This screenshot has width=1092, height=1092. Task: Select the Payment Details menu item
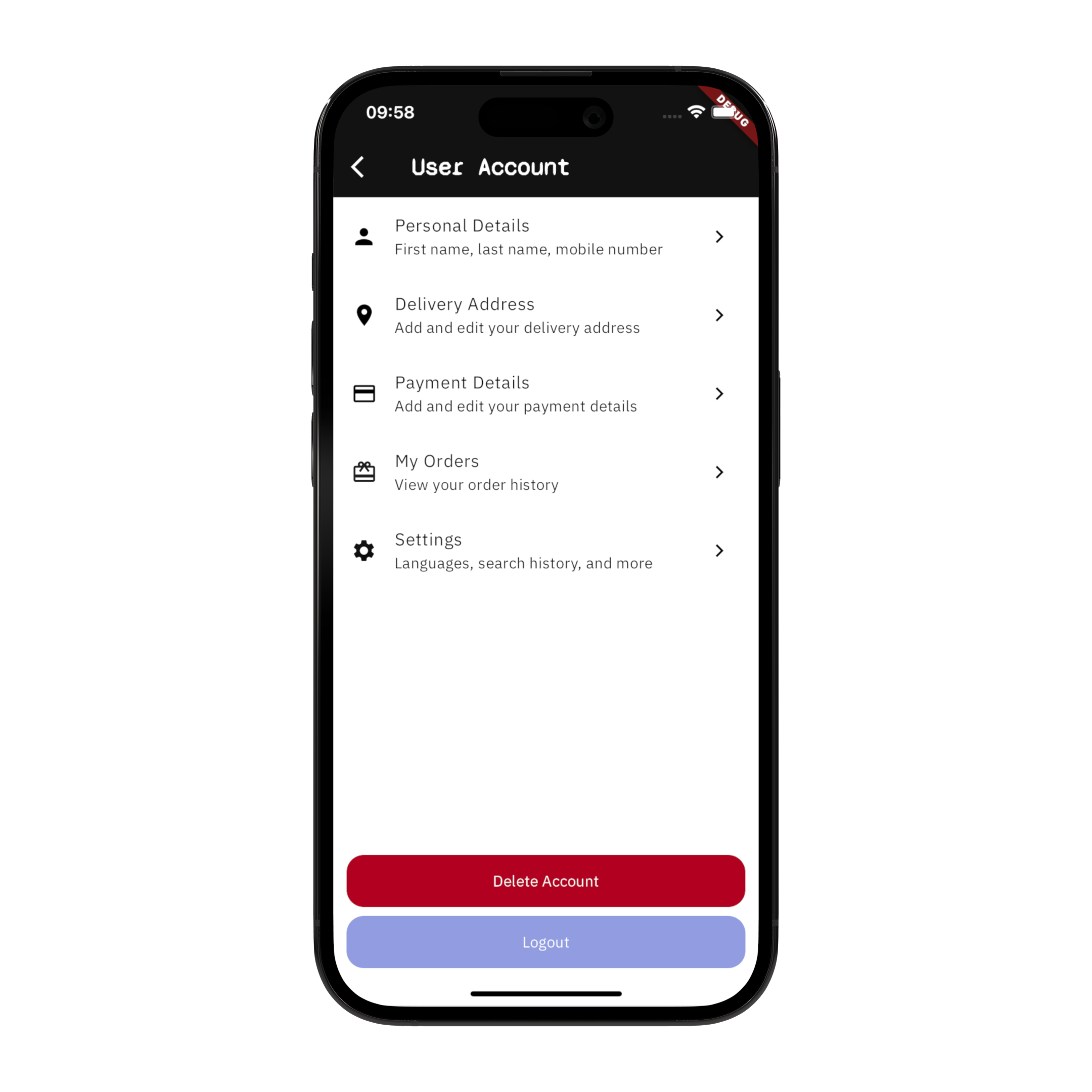click(x=545, y=393)
